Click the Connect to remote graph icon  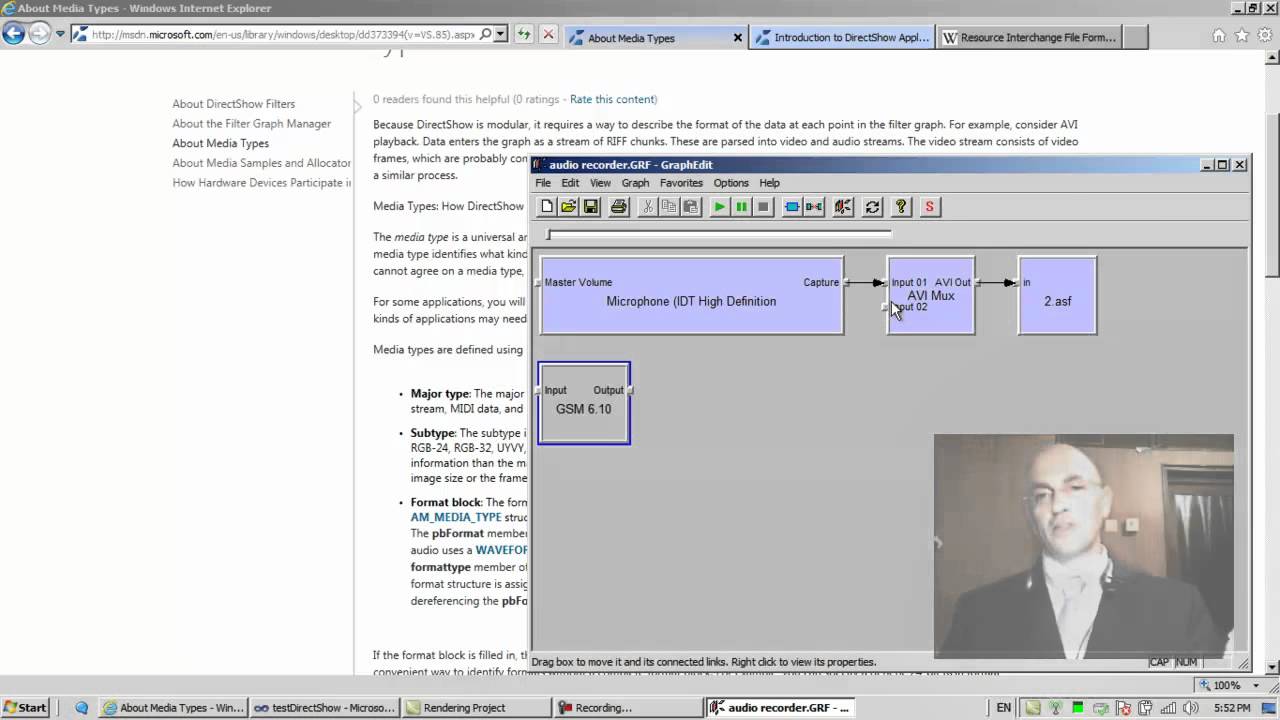coord(843,207)
